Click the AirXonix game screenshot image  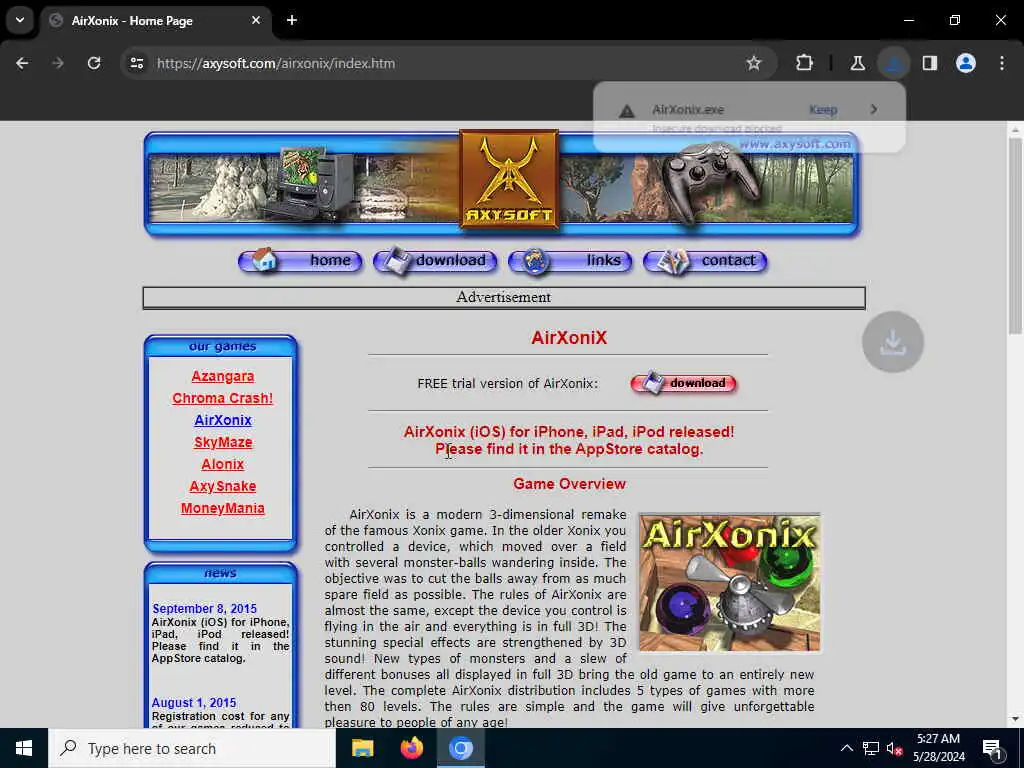729,583
